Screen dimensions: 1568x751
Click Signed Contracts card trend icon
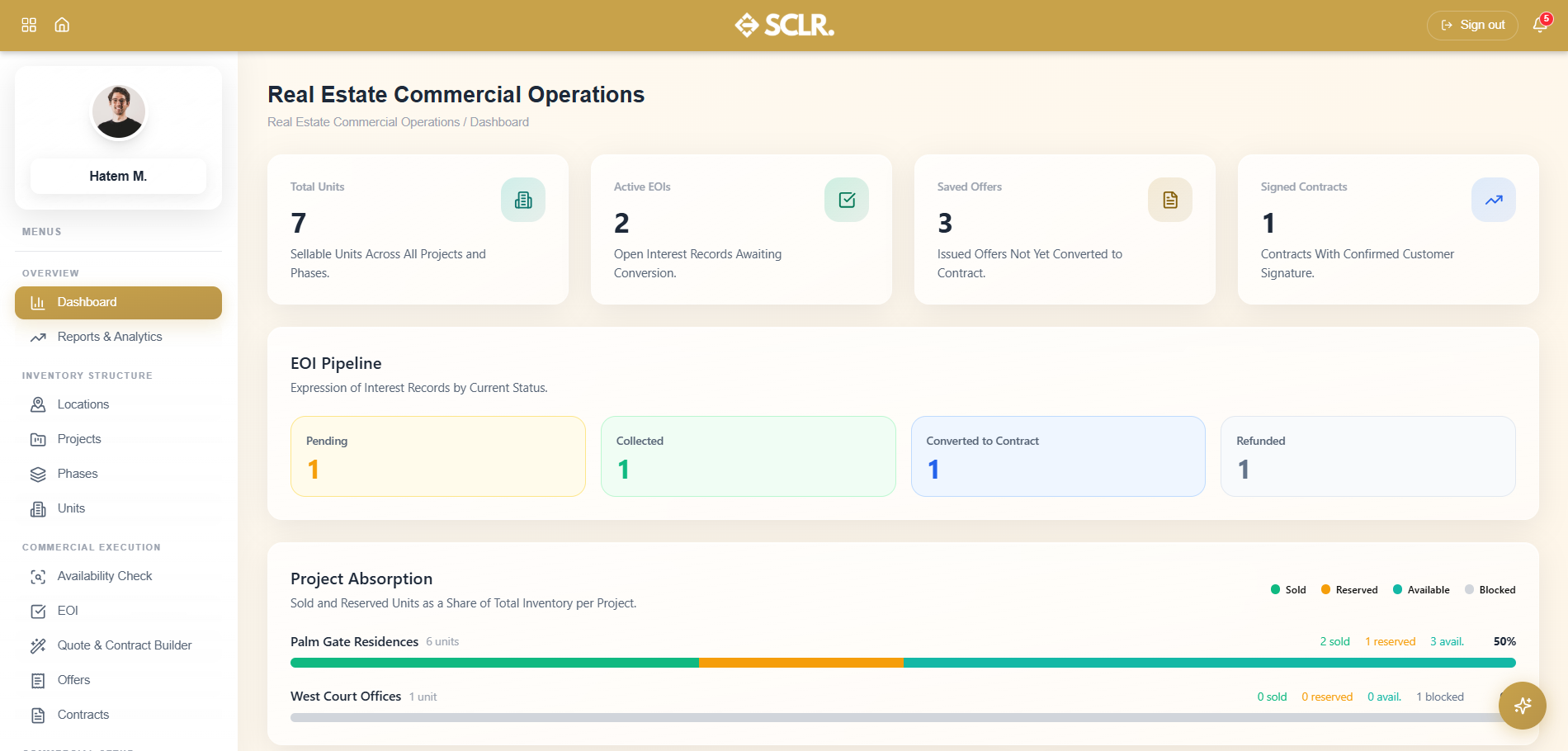pos(1494,200)
